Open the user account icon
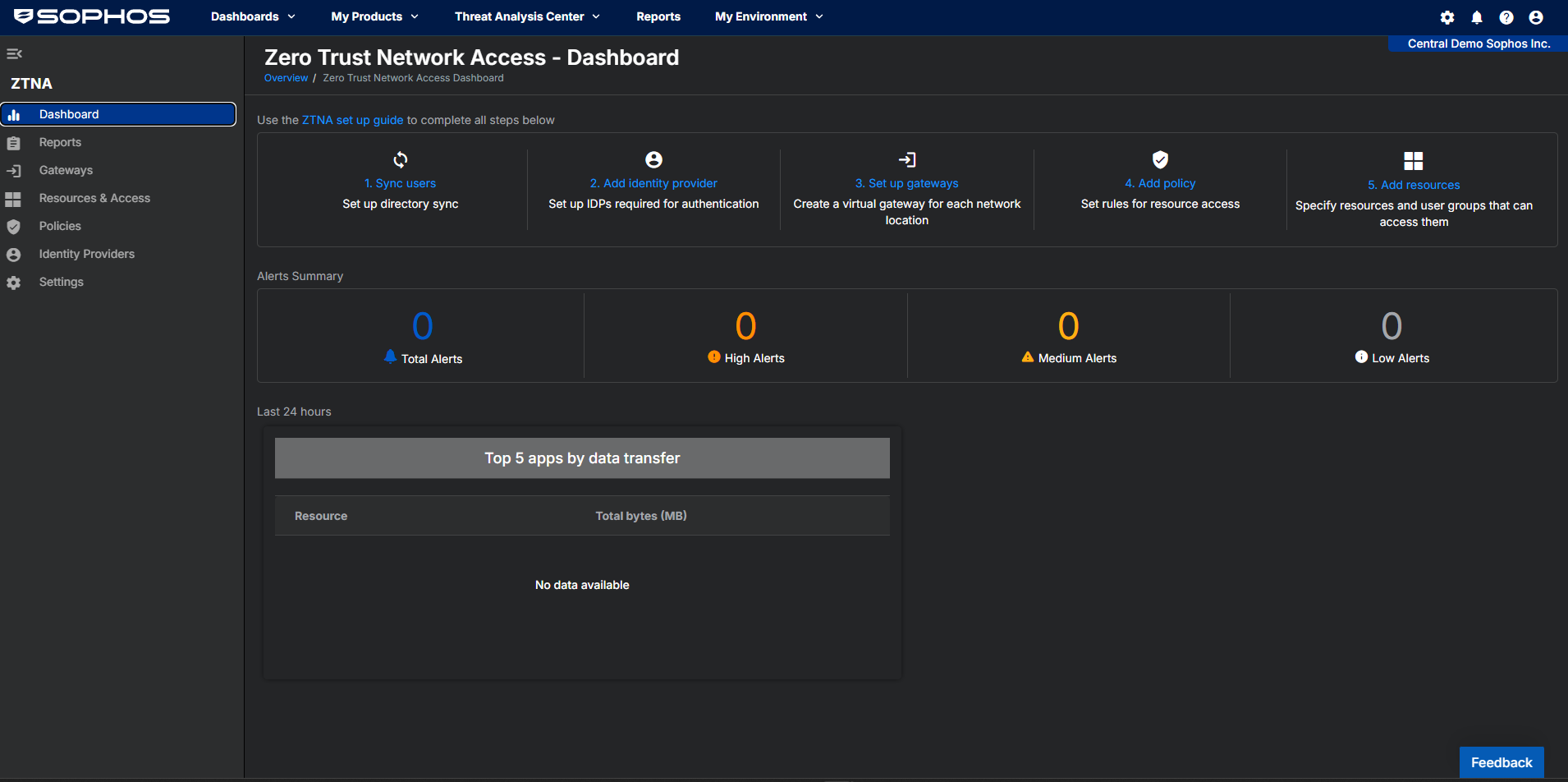1568x782 pixels. pos(1536,17)
